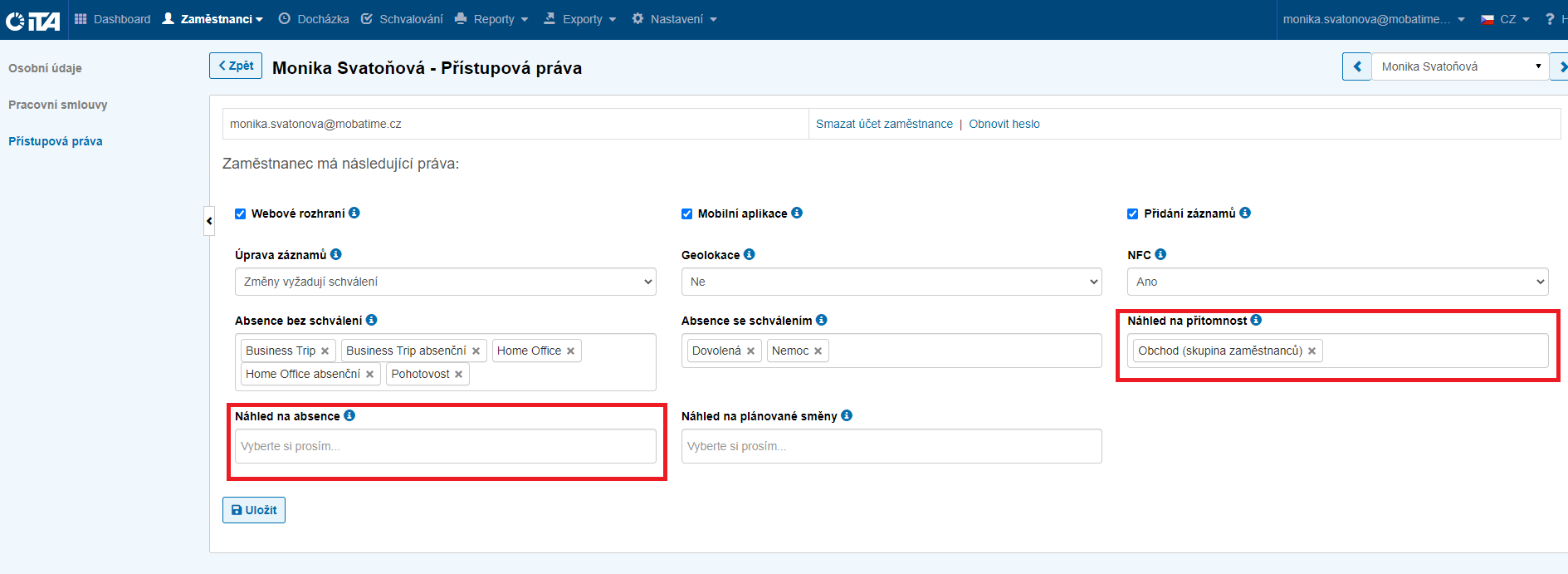Uncheck the Webové rozhraní checkbox
The height and width of the screenshot is (574, 1568).
click(241, 213)
